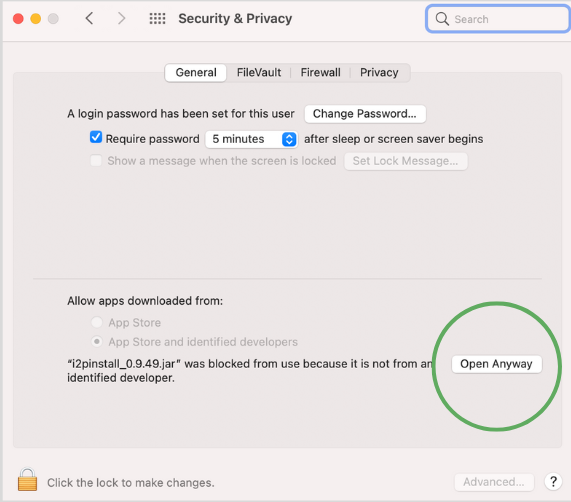Open the Privacy tab
Image resolution: width=571 pixels, height=502 pixels.
pos(379,72)
